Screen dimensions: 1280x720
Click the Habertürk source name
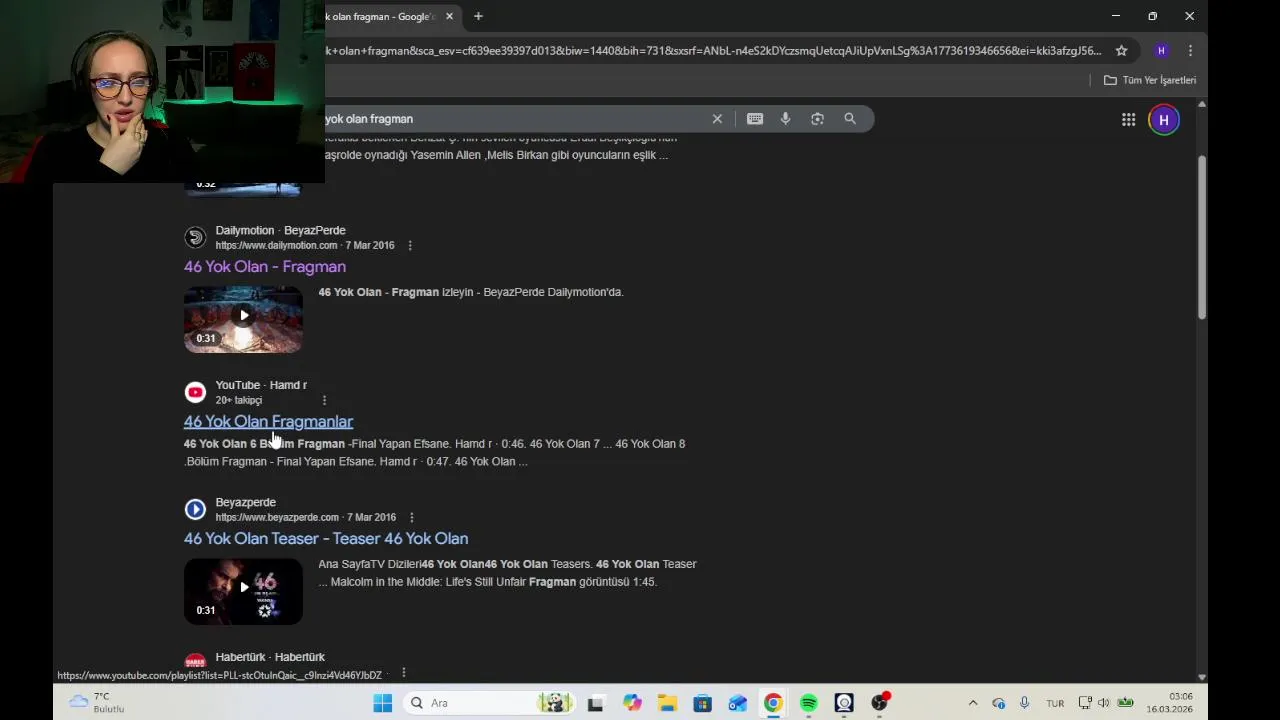point(270,657)
